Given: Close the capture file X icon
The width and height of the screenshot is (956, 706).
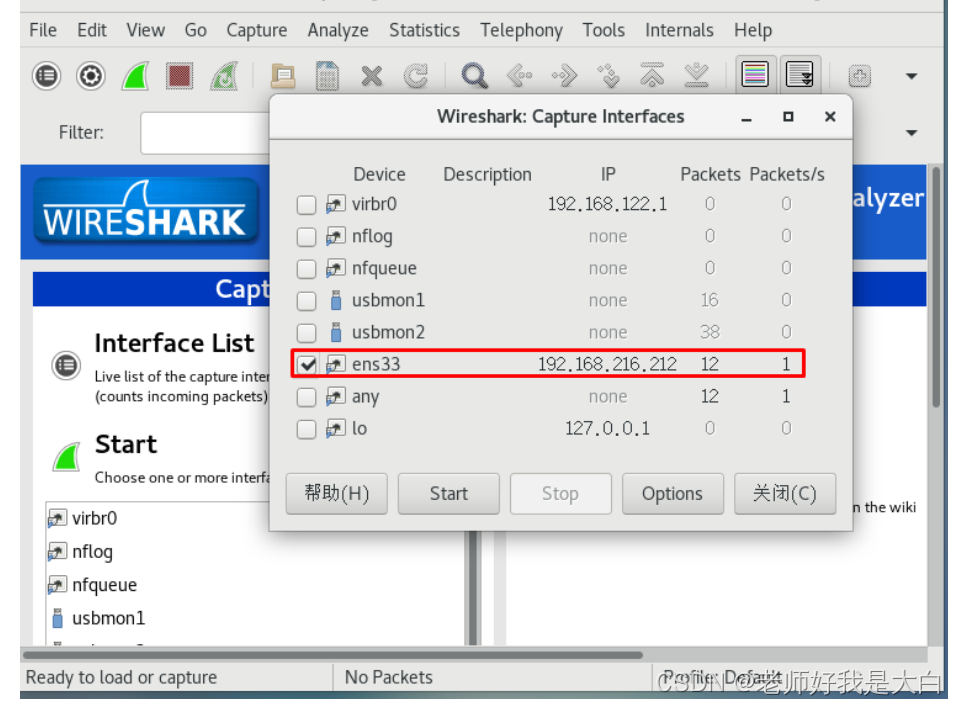Looking at the screenshot, I should [371, 77].
